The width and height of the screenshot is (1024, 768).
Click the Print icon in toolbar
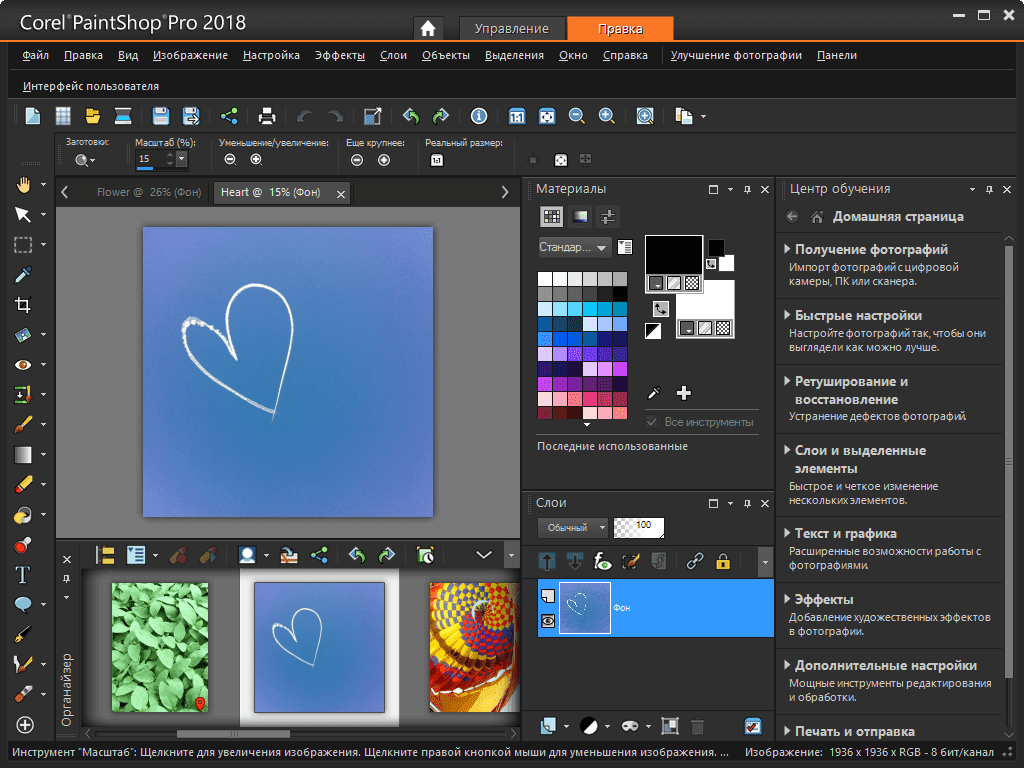point(267,116)
